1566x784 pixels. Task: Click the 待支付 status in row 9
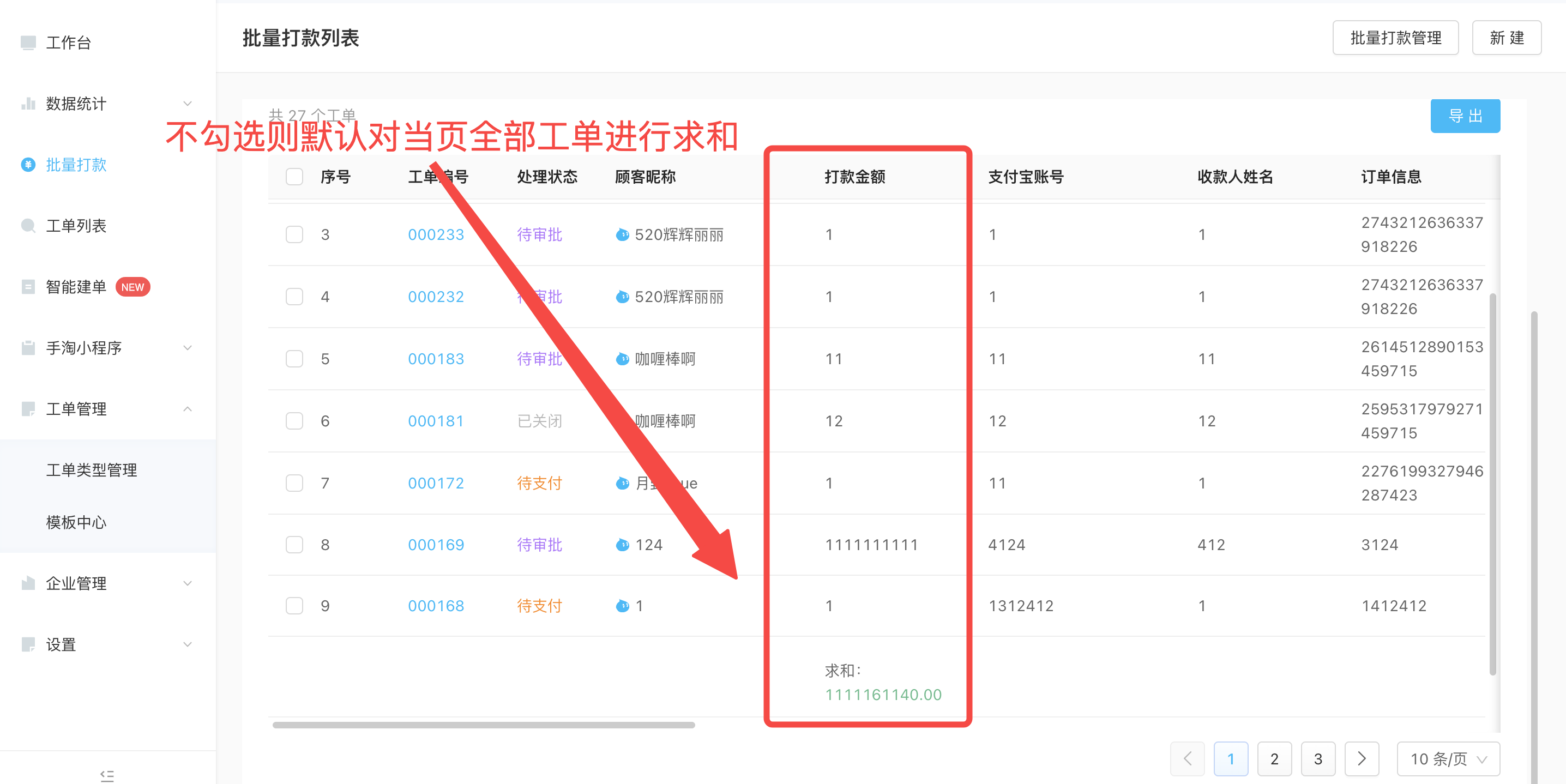[x=539, y=606]
